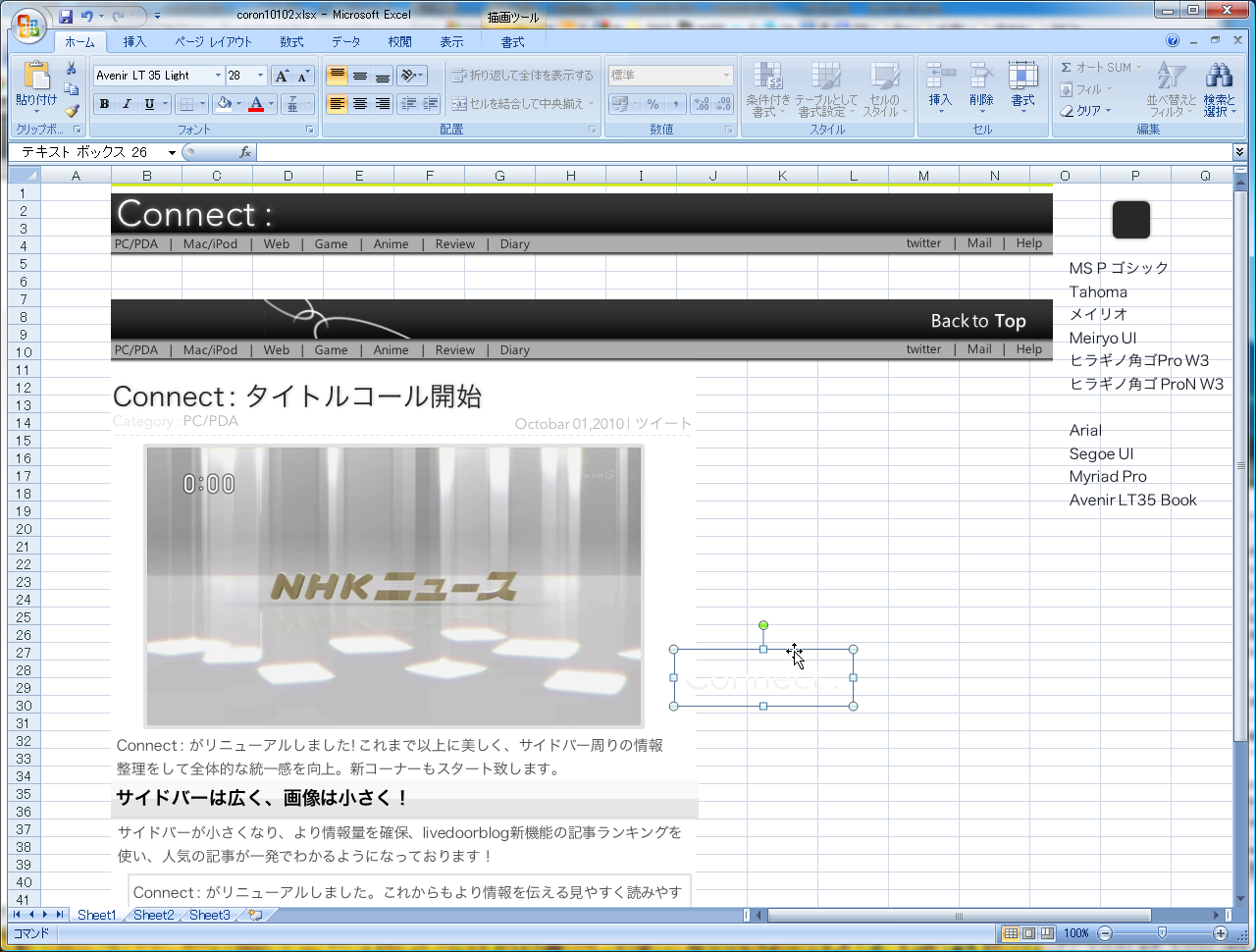Expand fill color palette arrow

(x=238, y=104)
